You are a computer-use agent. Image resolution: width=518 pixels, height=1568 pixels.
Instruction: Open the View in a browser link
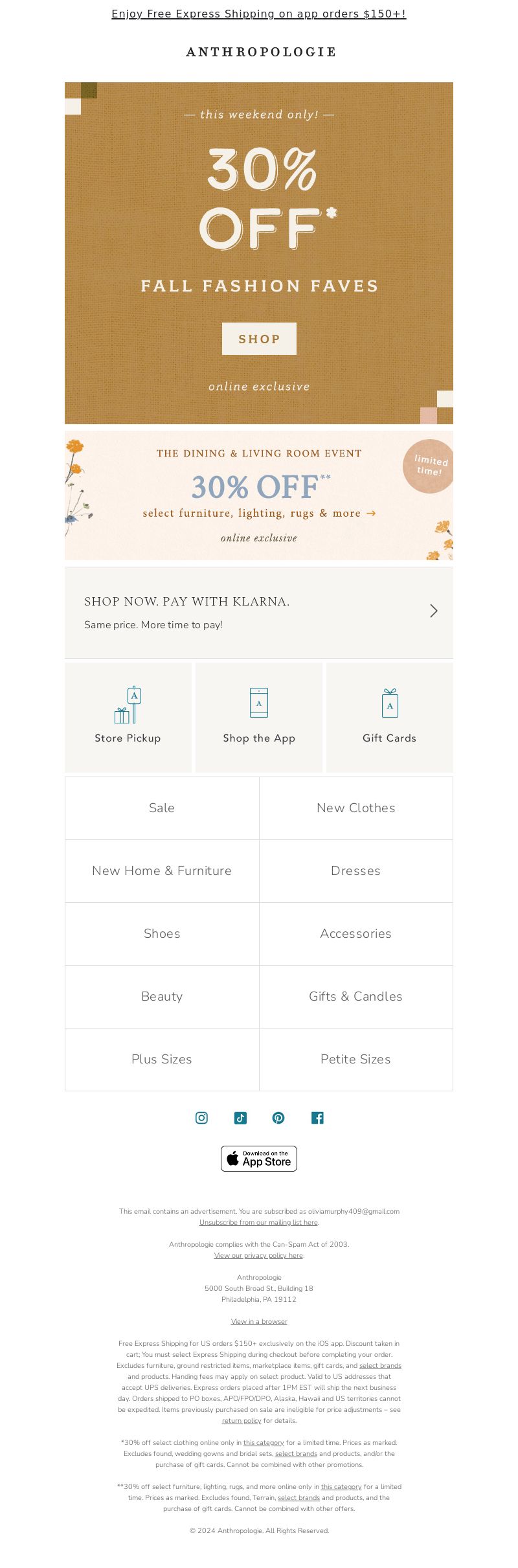[x=259, y=1321]
